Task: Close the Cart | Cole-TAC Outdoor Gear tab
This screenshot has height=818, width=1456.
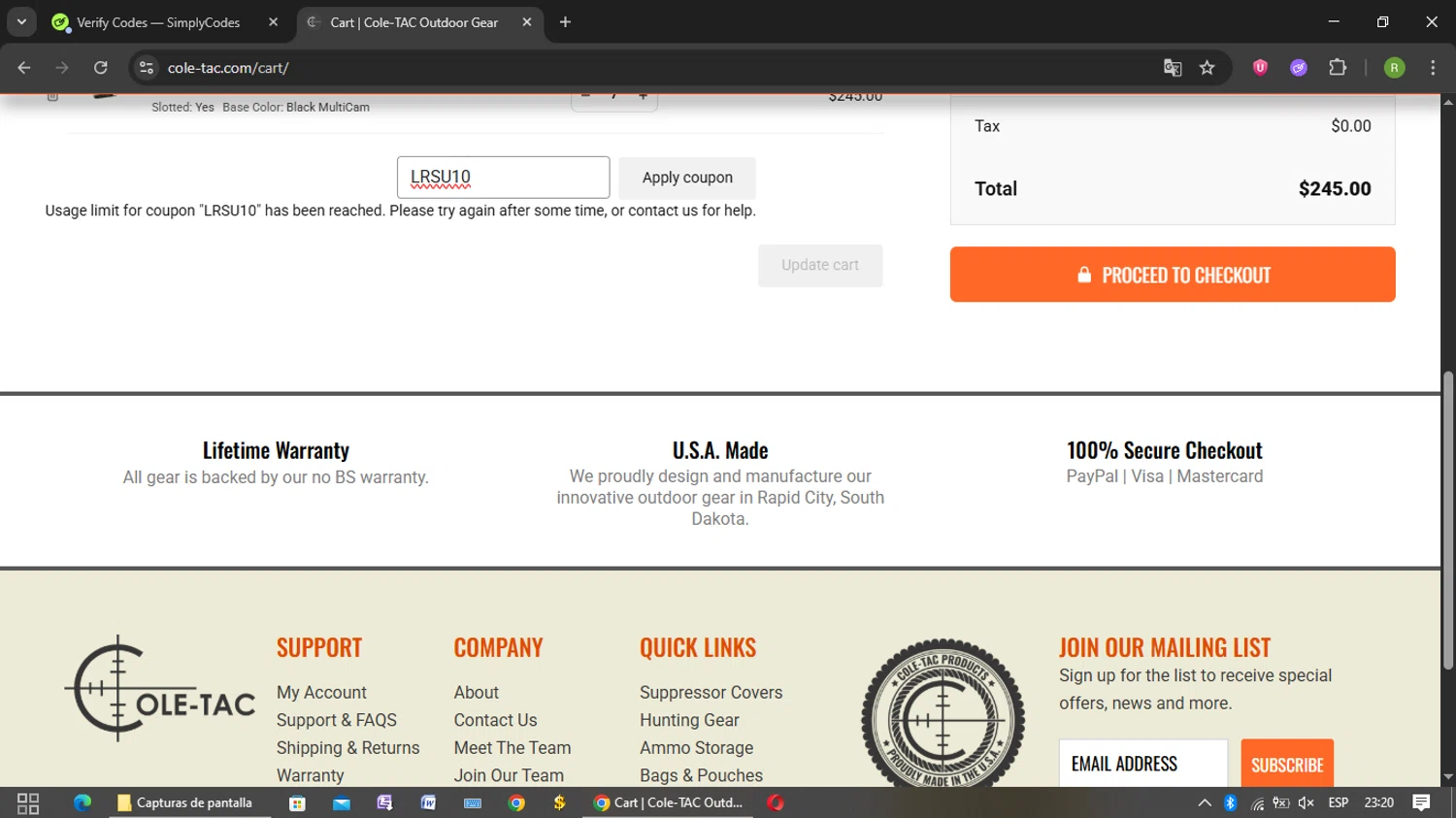Action: point(526,22)
